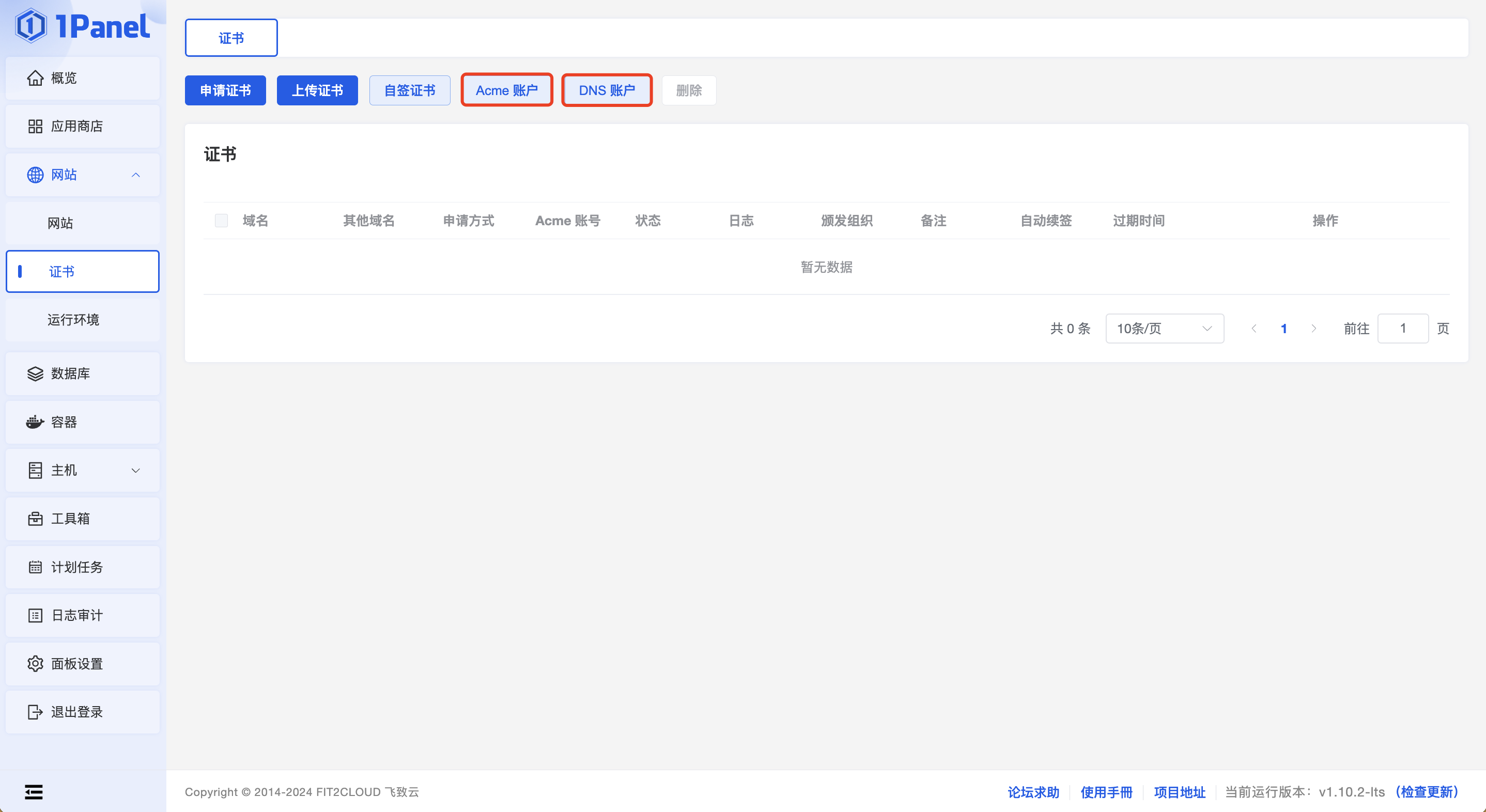Click the 自动续签 column header

tap(1046, 221)
